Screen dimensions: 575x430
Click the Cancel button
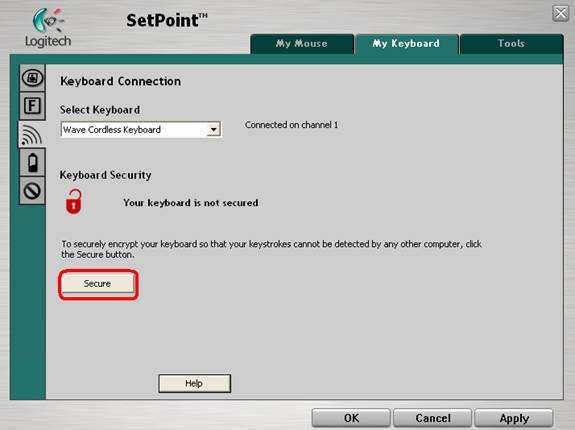pyautogui.click(x=433, y=418)
